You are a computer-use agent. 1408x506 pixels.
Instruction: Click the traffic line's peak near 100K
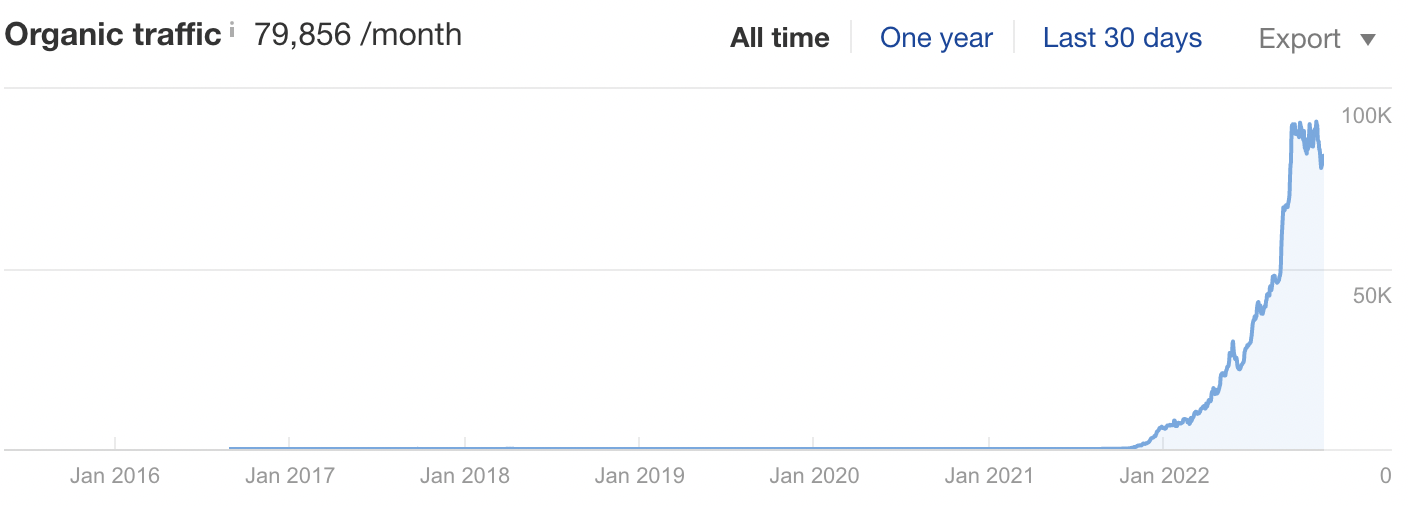coord(1316,123)
